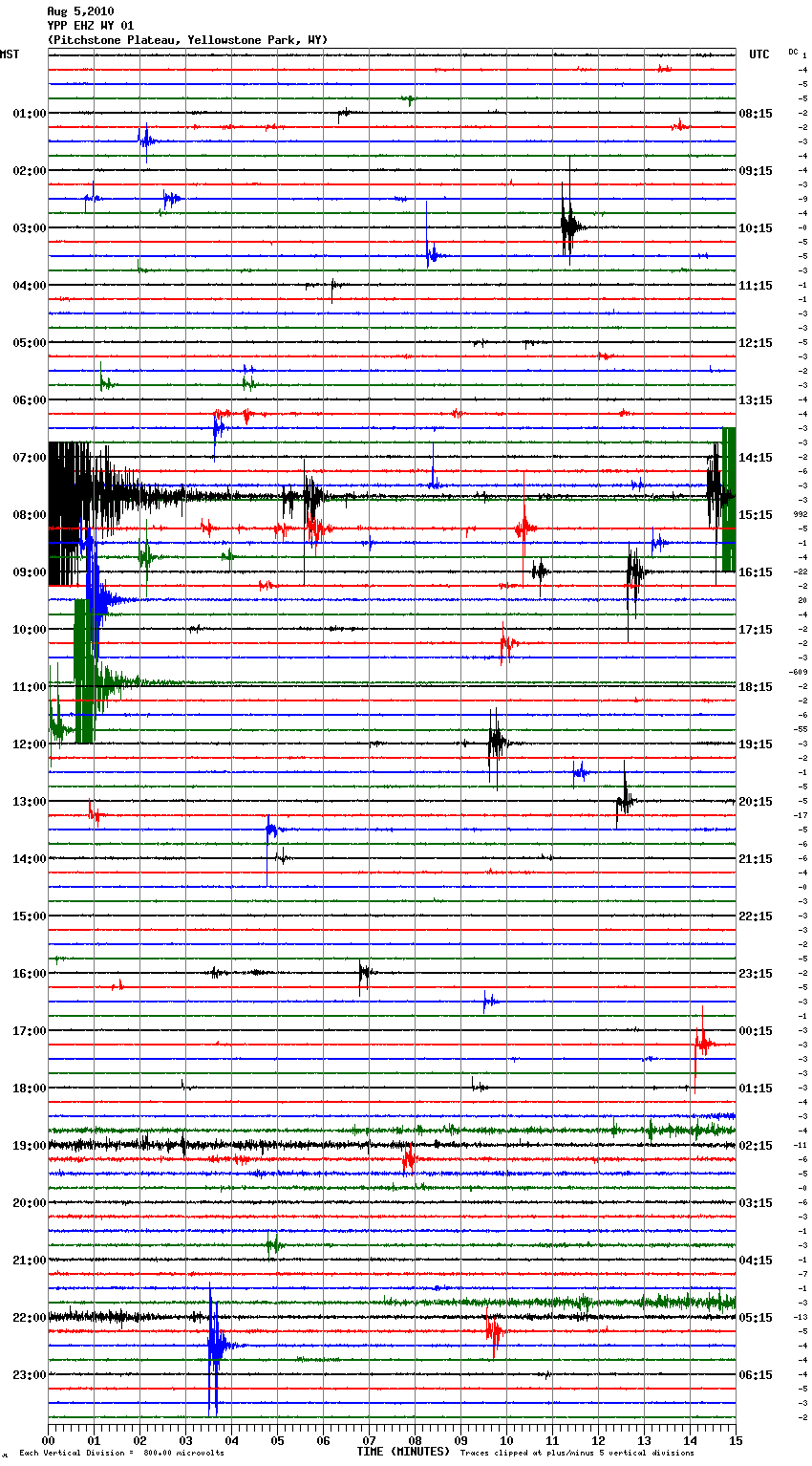Image resolution: width=812 pixels, height=1466 pixels.
Task: Select the 16:00 MST time label
Action: [30, 974]
